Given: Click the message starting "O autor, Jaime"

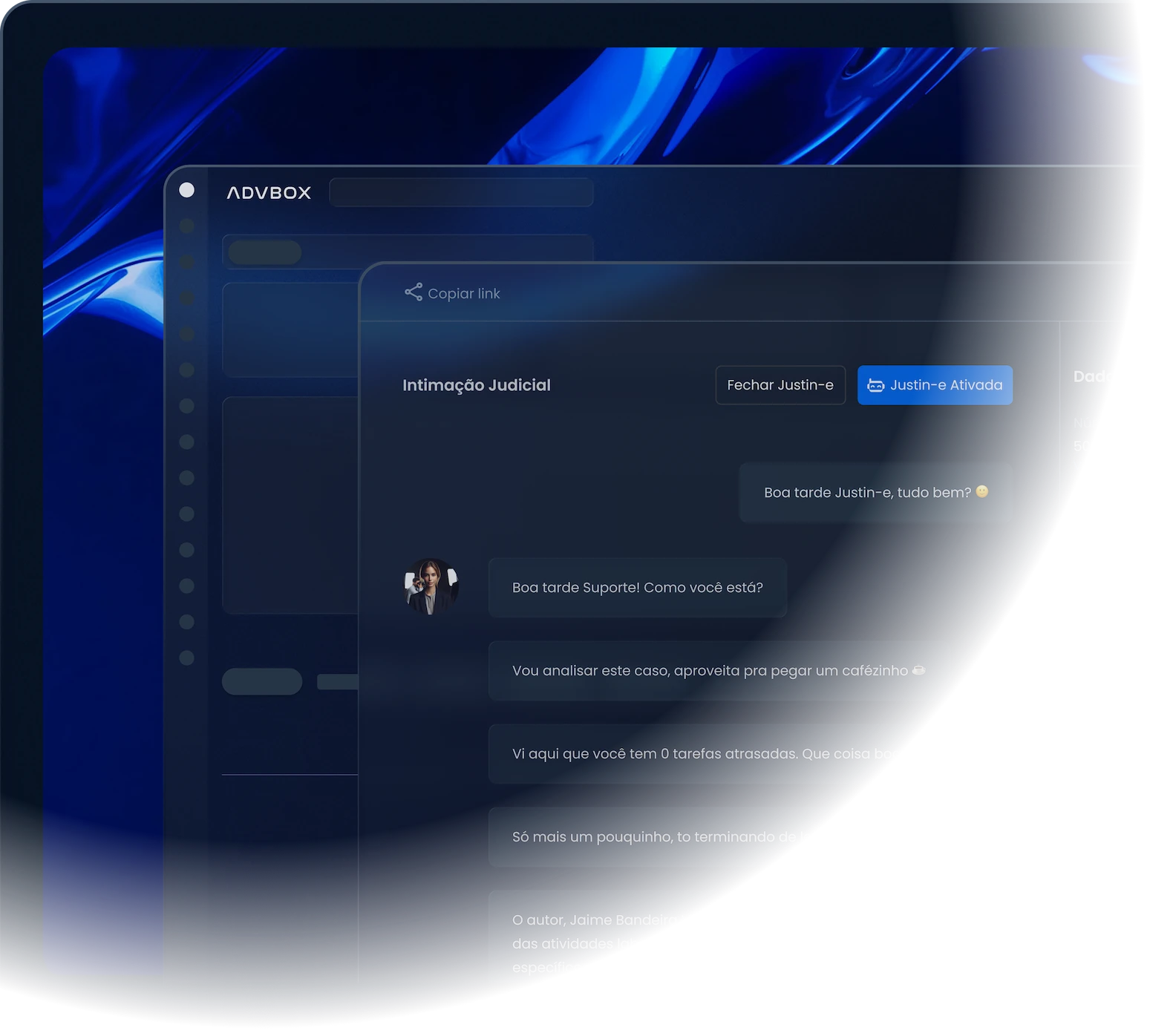Looking at the screenshot, I should click(594, 942).
